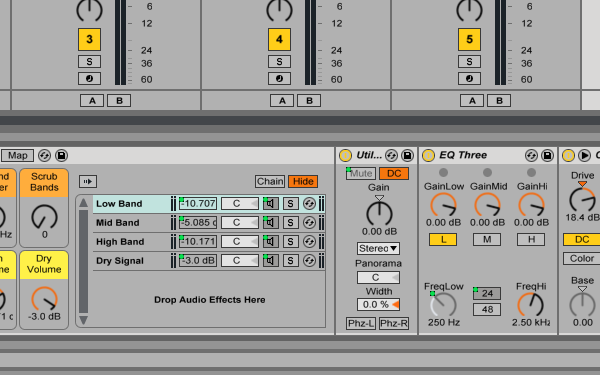The image size is (600, 375).
Task: Arm track 3 for recording
Action: (x=89, y=78)
